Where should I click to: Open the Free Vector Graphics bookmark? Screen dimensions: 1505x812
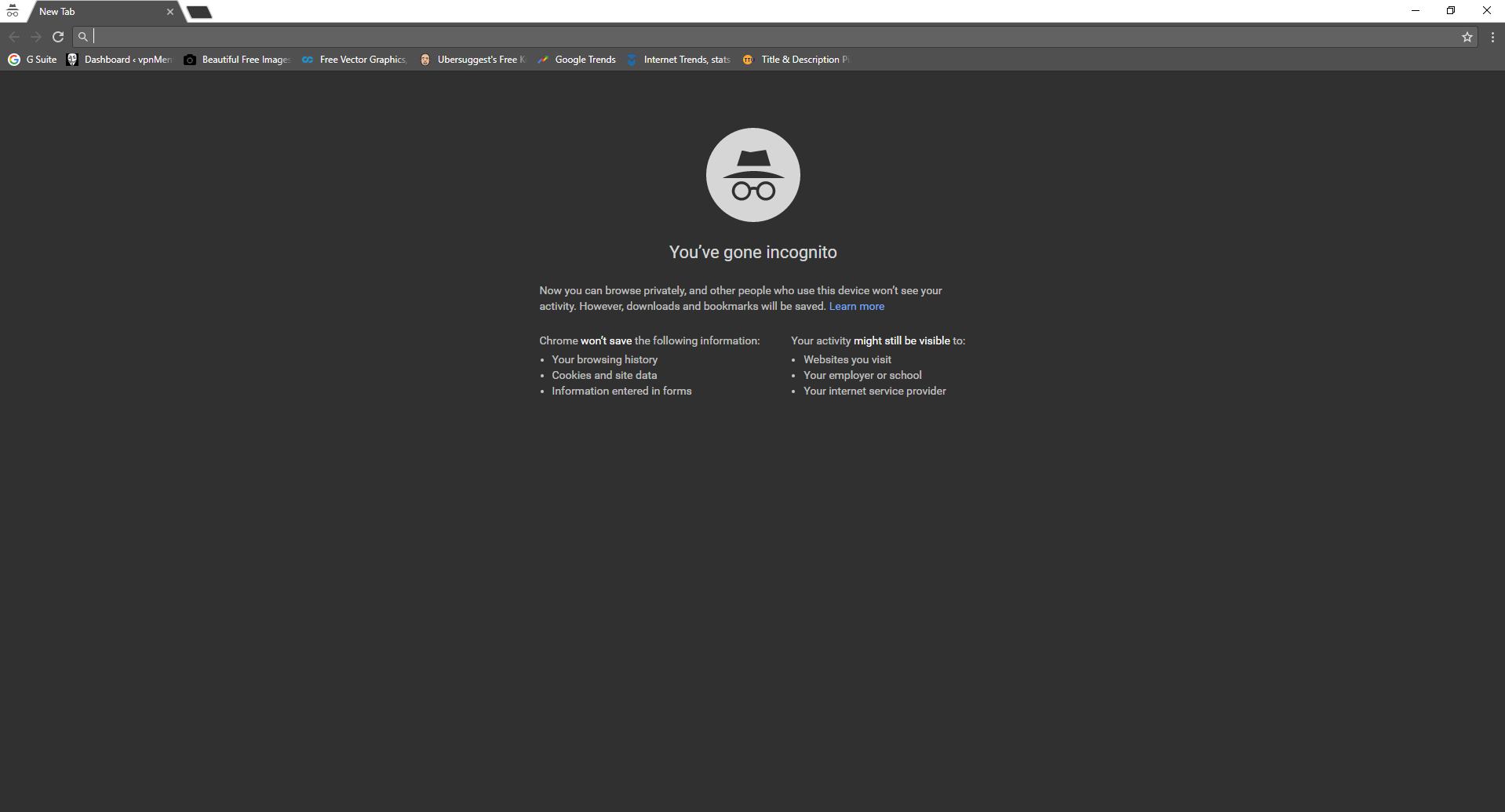coord(355,60)
